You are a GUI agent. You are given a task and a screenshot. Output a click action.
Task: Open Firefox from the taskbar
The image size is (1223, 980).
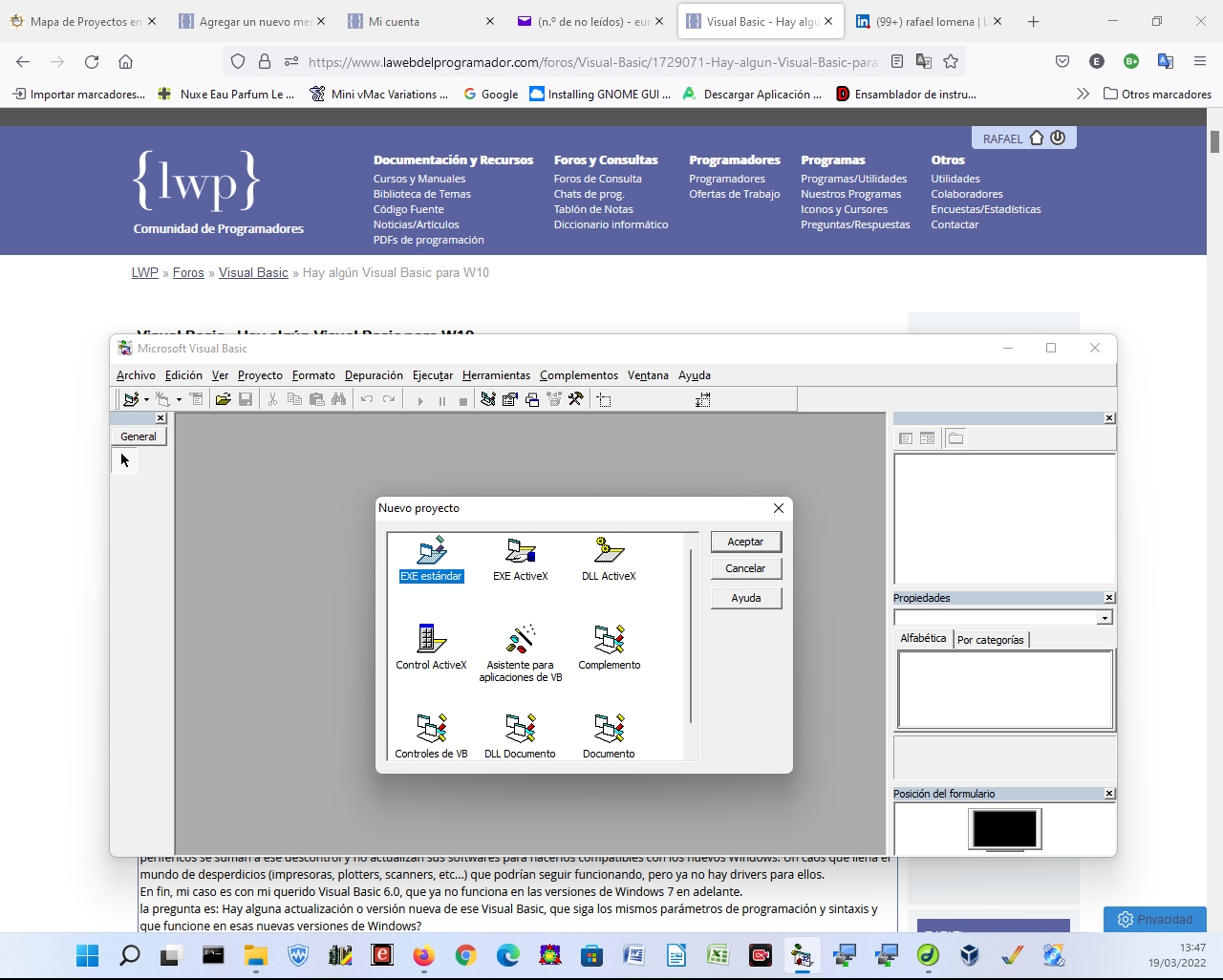(423, 955)
